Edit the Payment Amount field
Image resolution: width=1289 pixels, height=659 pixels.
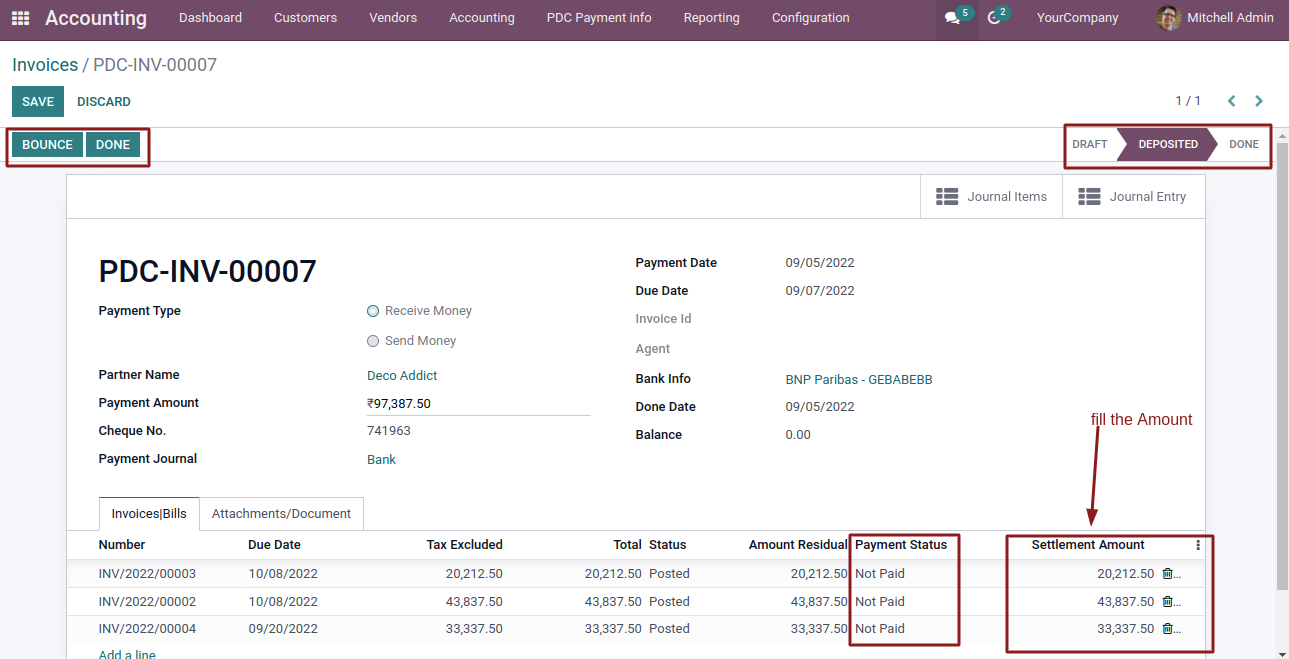click(479, 404)
